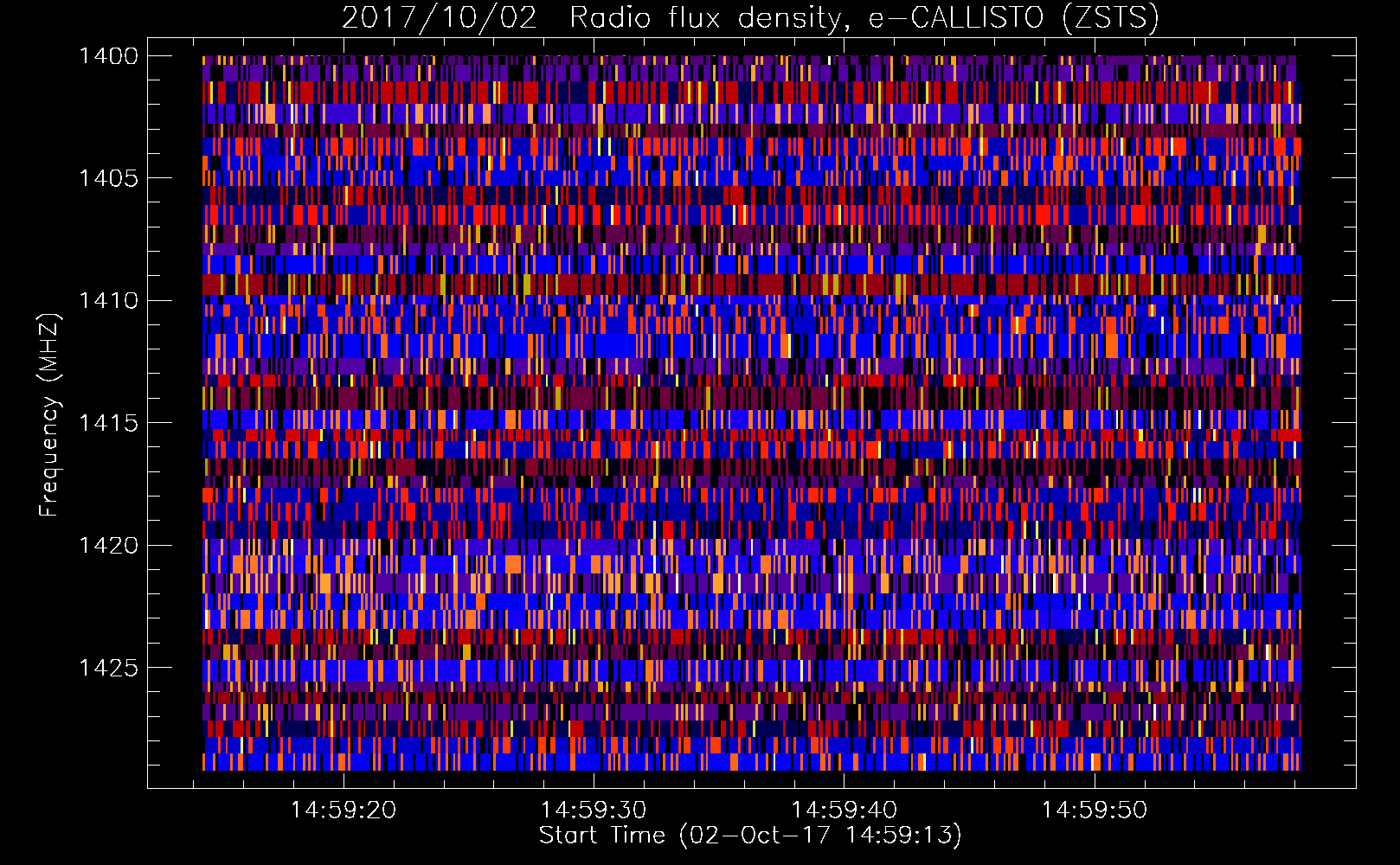The height and width of the screenshot is (865, 1400).
Task: Click the '14:59:20' time axis label
Action: coord(344,811)
